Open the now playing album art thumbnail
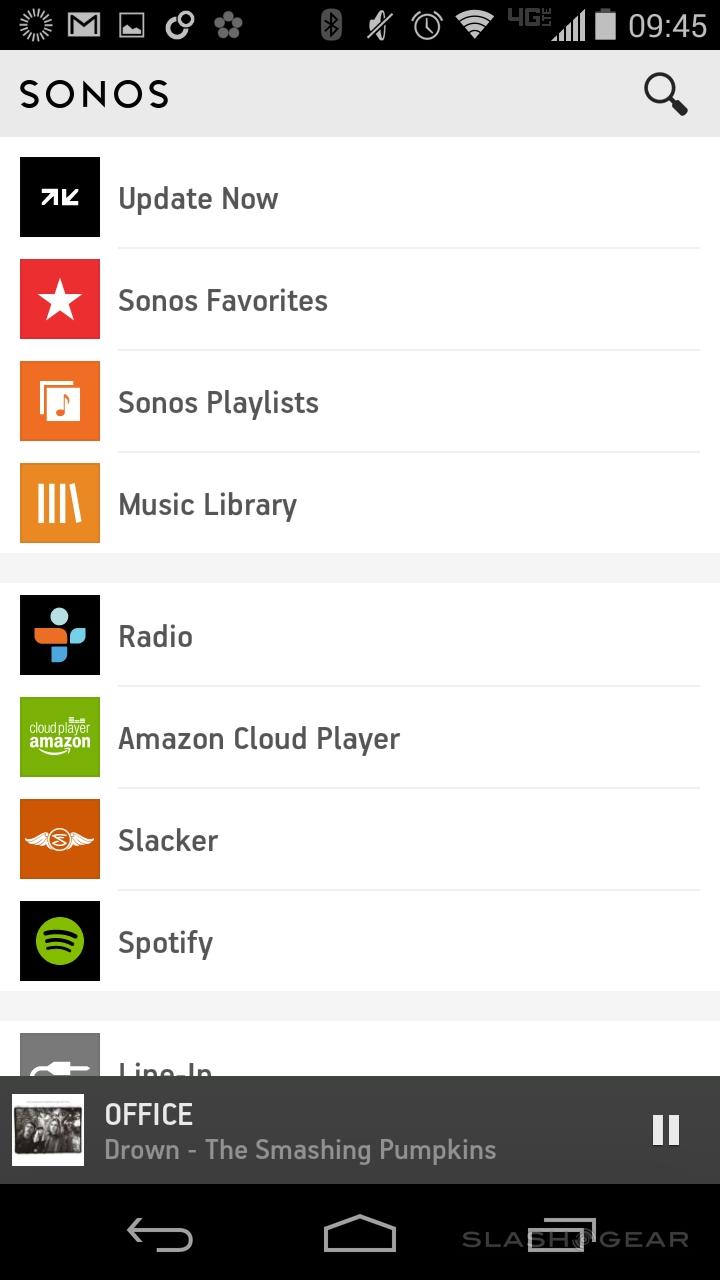Screen dimensions: 720x1280 (x=48, y=1130)
